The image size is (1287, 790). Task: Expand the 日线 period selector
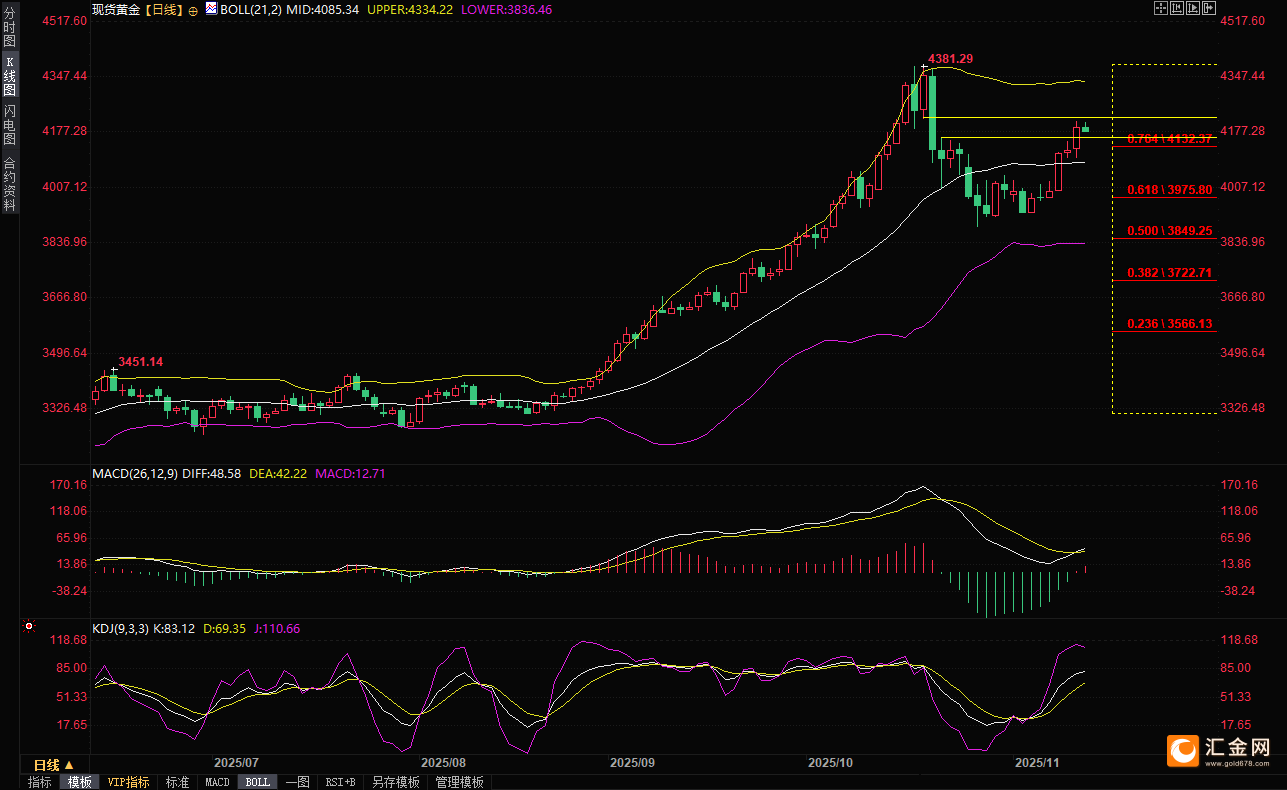47,765
